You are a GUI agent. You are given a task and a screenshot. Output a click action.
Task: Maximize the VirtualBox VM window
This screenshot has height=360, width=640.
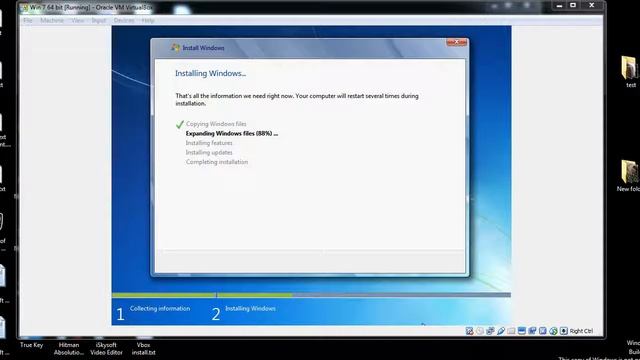(573, 5)
